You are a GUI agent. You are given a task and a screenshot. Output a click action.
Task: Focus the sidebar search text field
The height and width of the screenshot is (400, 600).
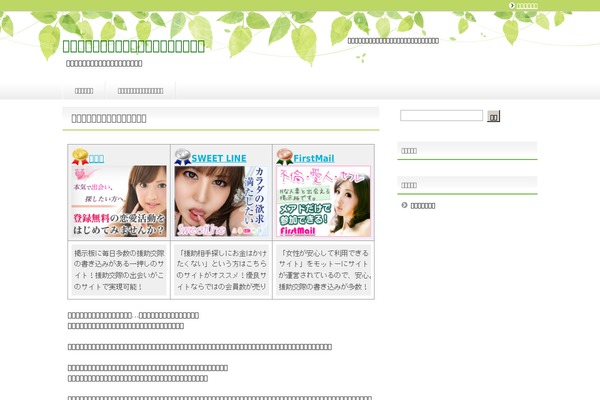coord(442,116)
